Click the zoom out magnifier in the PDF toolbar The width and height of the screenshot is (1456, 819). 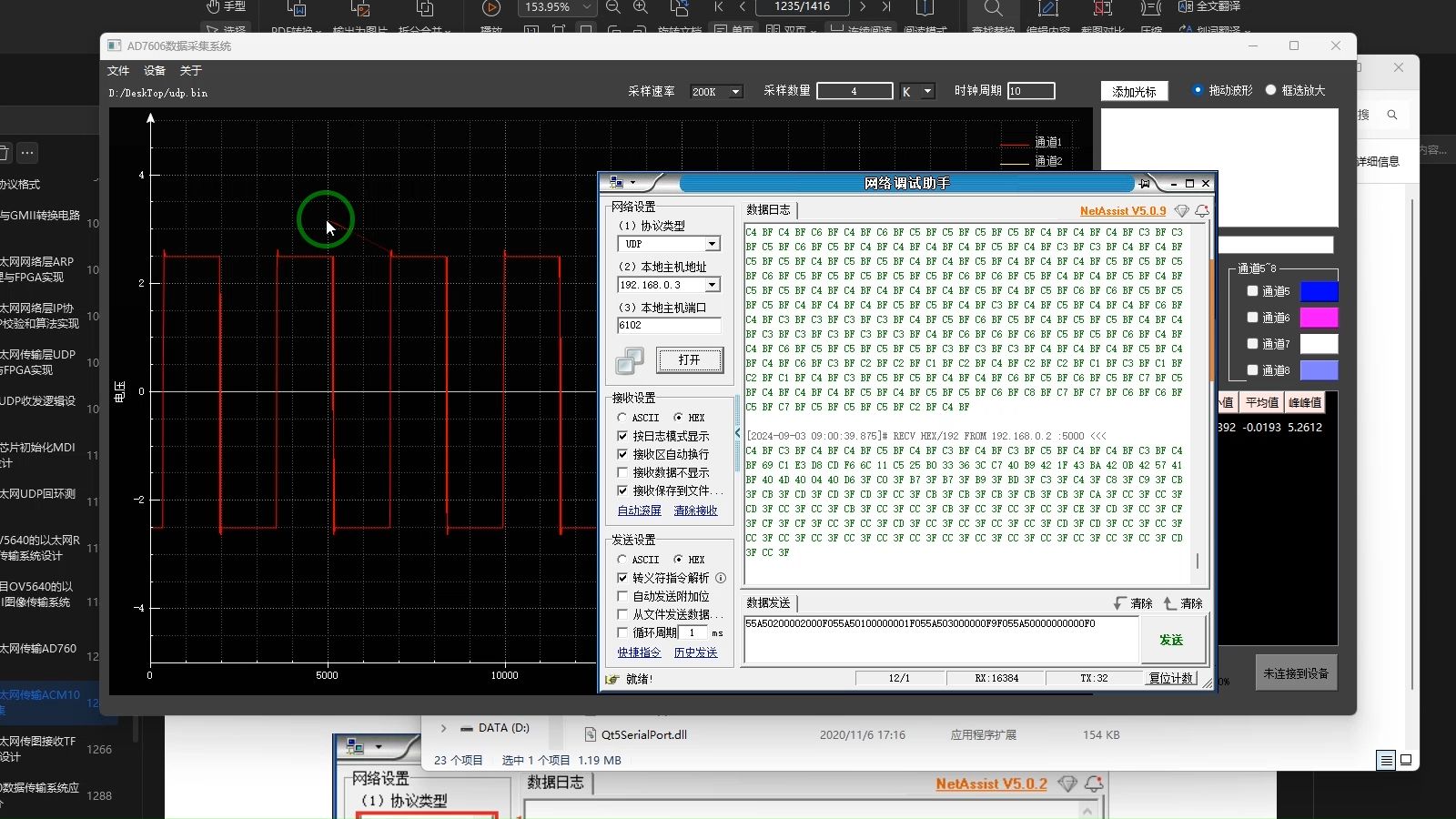point(613,7)
